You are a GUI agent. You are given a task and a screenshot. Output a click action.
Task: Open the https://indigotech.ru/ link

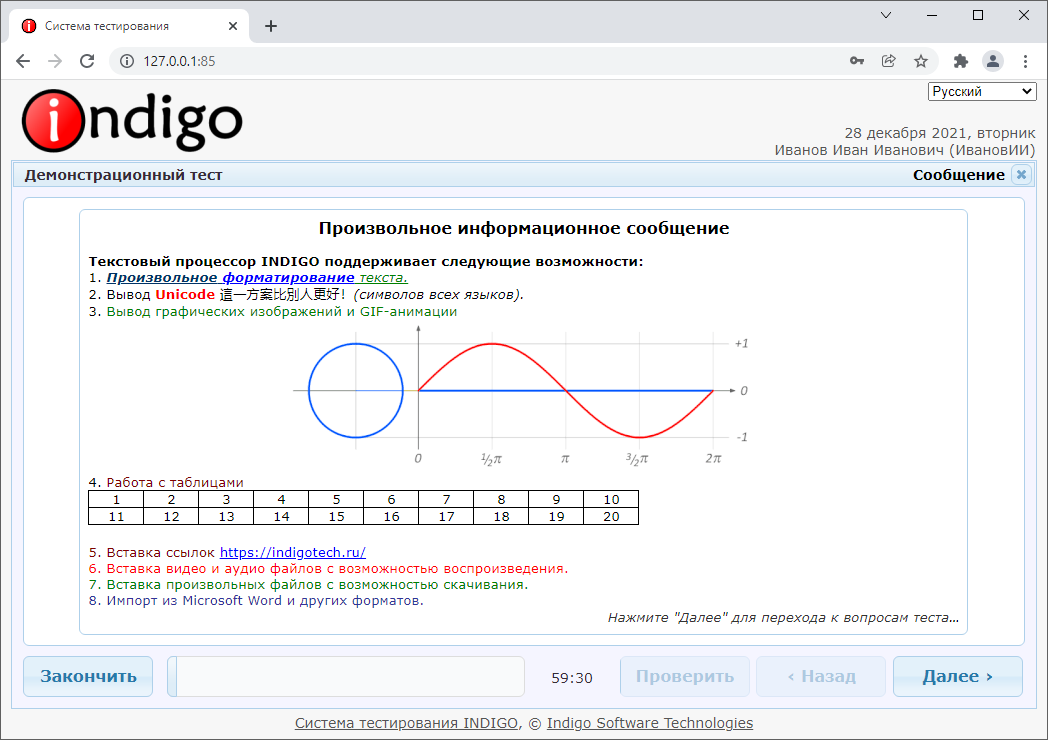(x=293, y=552)
